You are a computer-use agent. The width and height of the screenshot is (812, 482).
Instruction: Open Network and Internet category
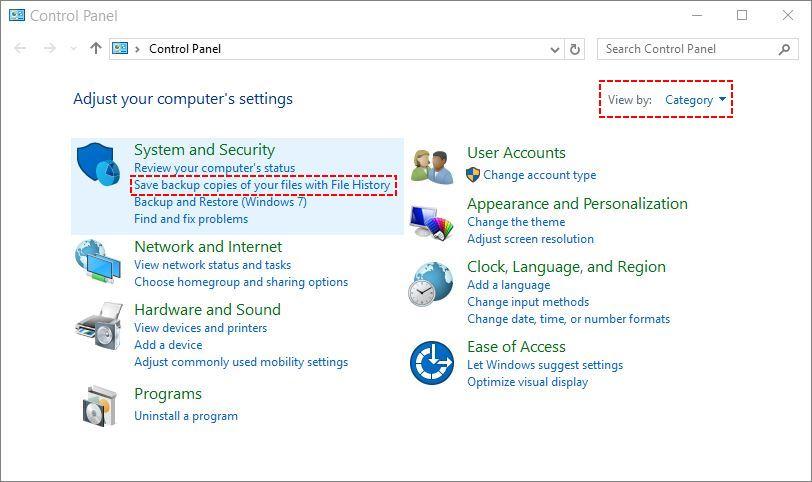(x=208, y=246)
